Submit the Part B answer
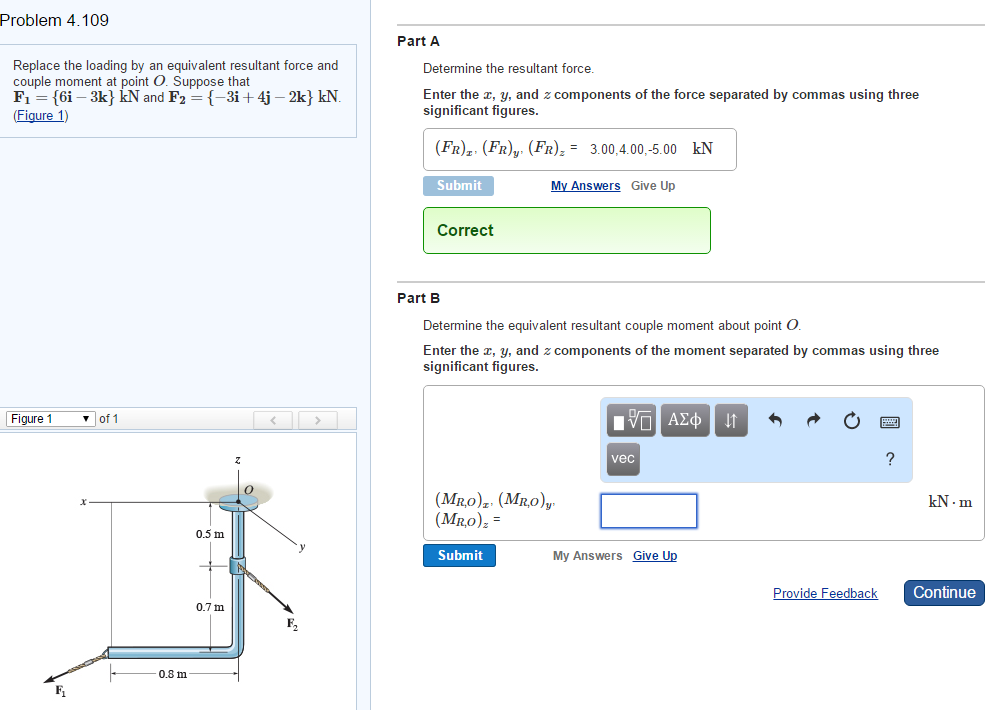 (x=459, y=555)
